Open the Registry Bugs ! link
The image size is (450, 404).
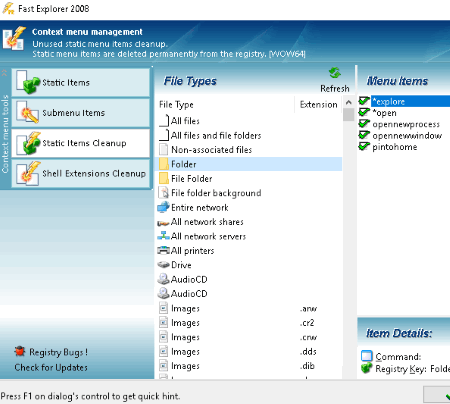click(58, 352)
